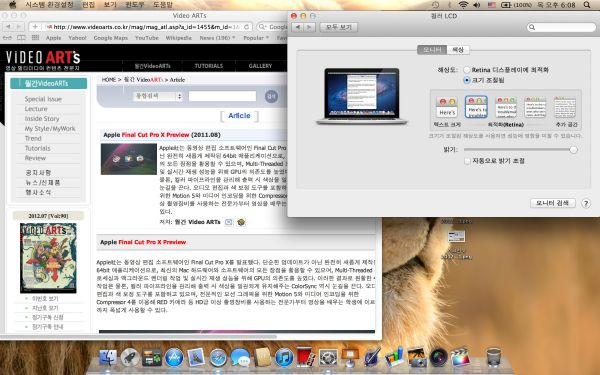Open the App Store dock icon
Viewport: 600px width, 375px height.
point(174,358)
